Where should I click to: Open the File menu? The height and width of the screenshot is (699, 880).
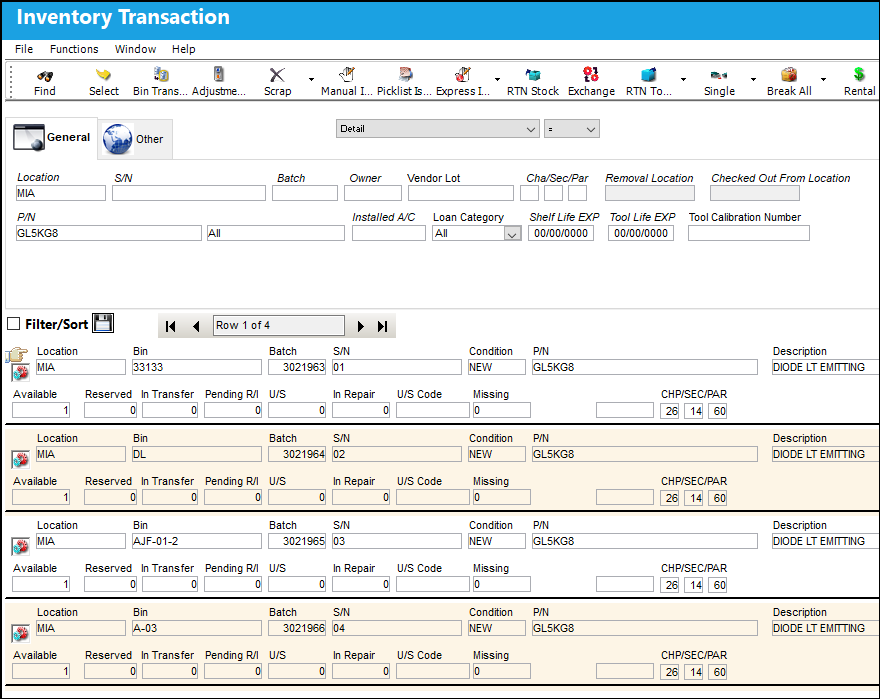click(24, 49)
